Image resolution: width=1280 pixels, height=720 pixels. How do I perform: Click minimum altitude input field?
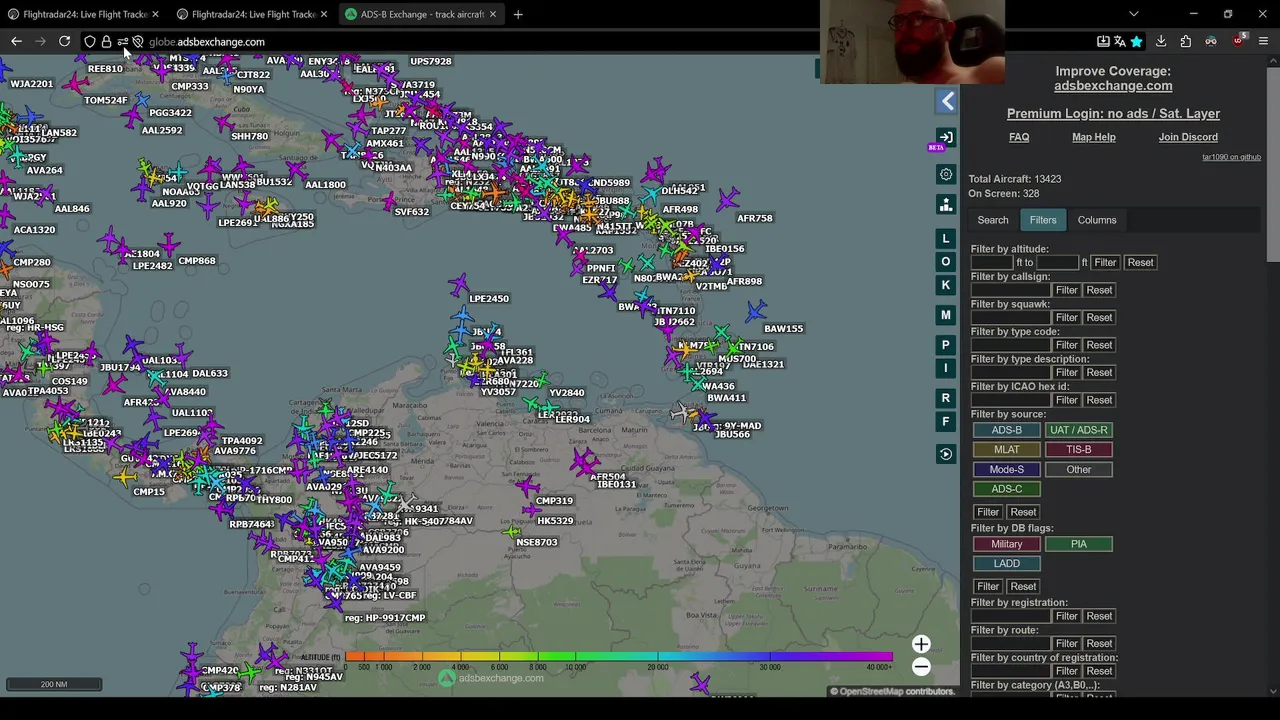(x=992, y=262)
